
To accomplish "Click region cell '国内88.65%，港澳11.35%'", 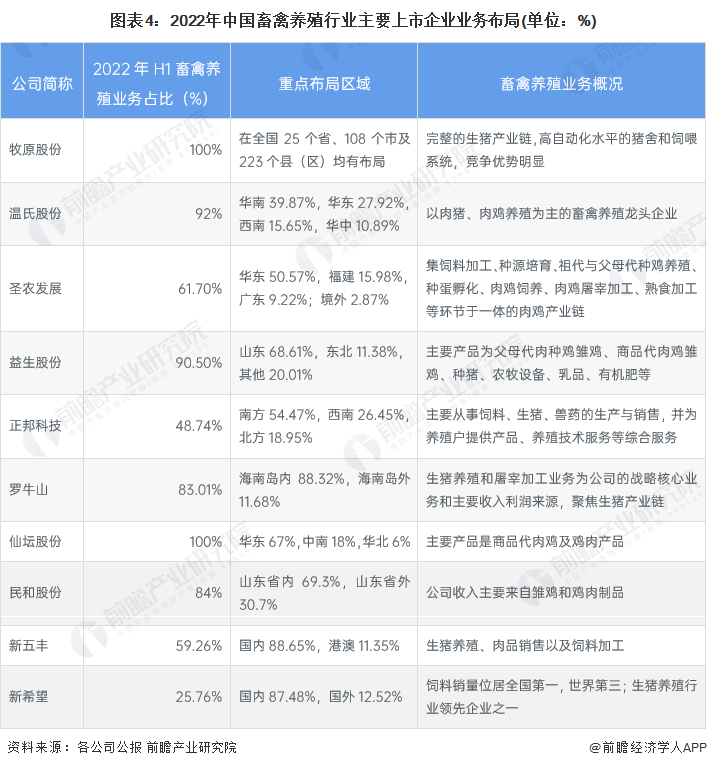I will (319, 646).
